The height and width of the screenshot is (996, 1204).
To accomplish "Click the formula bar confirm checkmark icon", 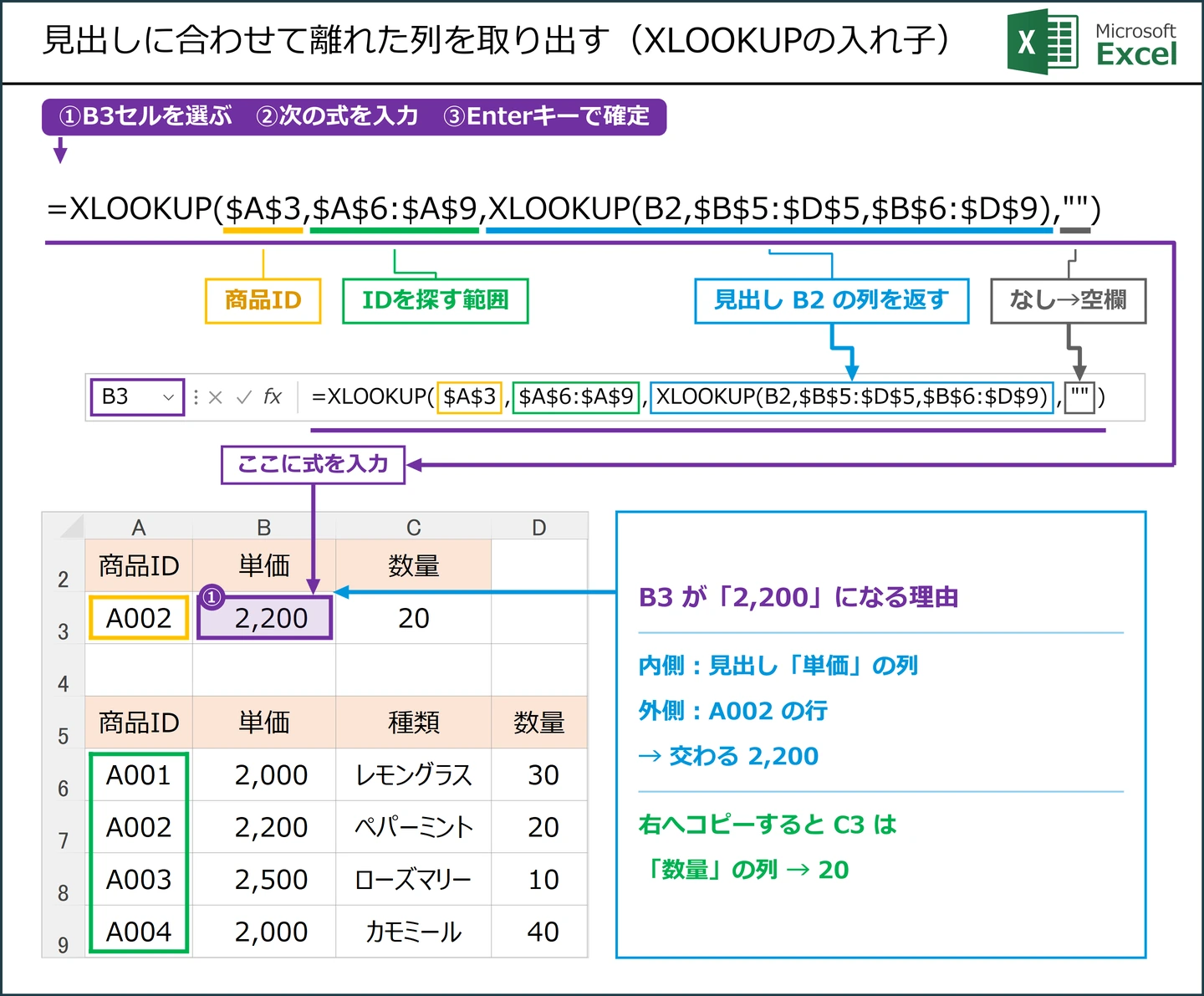I will (244, 397).
